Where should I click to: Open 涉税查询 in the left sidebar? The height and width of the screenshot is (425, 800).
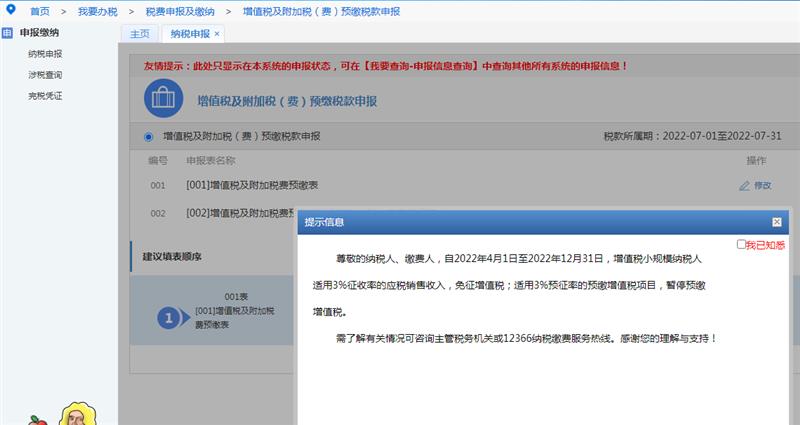tap(45, 75)
